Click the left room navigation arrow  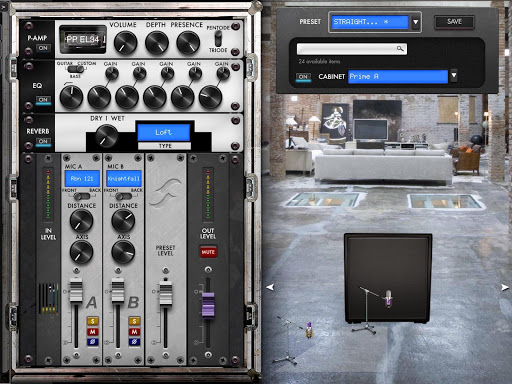click(x=270, y=287)
